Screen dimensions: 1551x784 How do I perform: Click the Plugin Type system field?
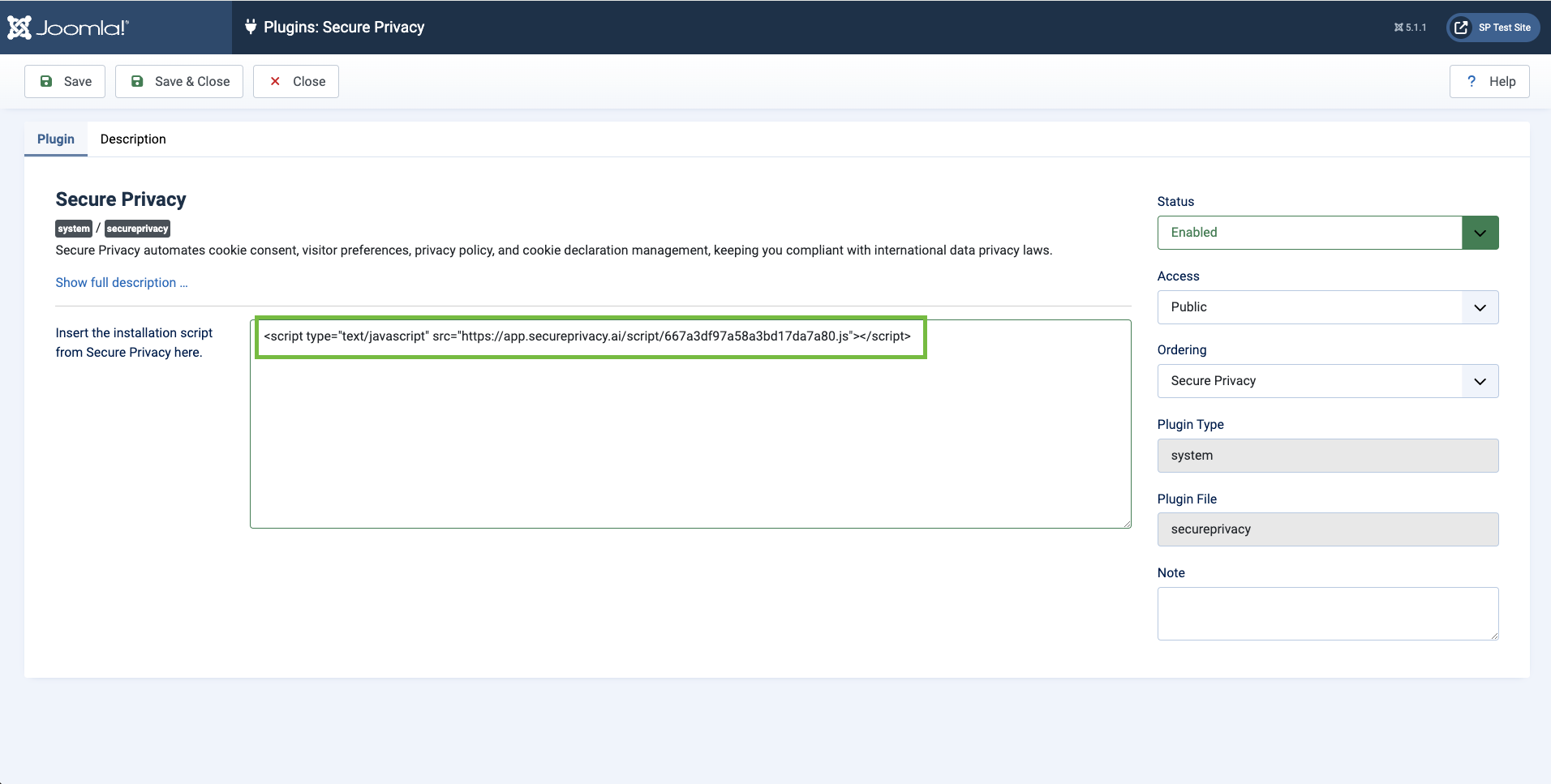[x=1327, y=456]
